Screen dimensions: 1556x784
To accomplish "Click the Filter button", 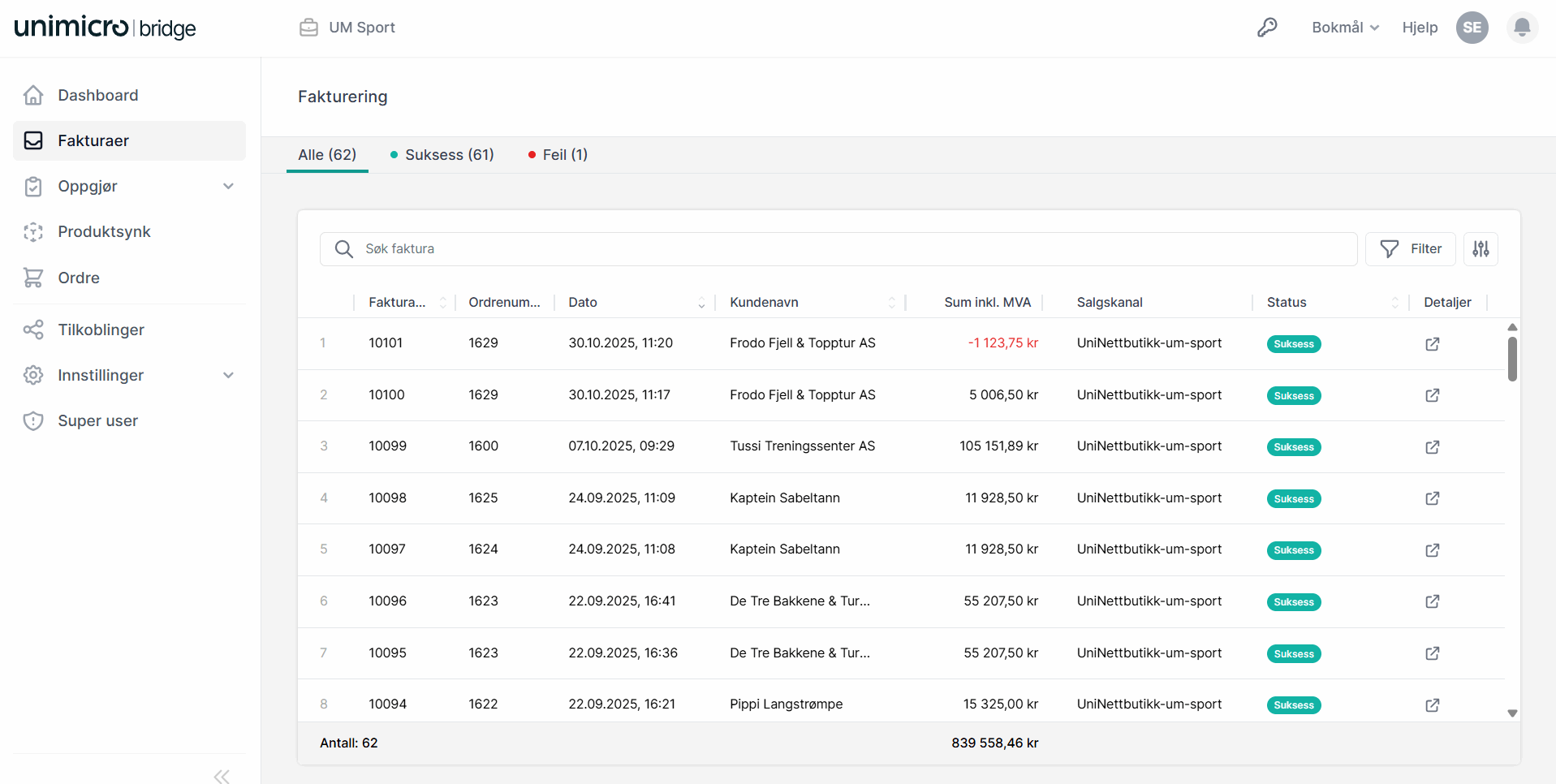I will click(1410, 249).
